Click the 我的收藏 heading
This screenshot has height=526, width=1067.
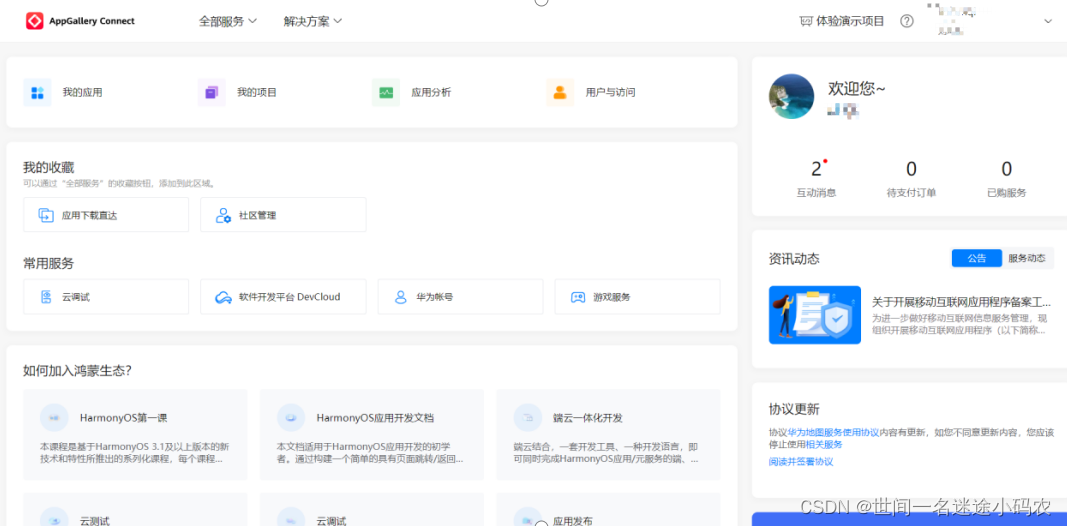(48, 167)
